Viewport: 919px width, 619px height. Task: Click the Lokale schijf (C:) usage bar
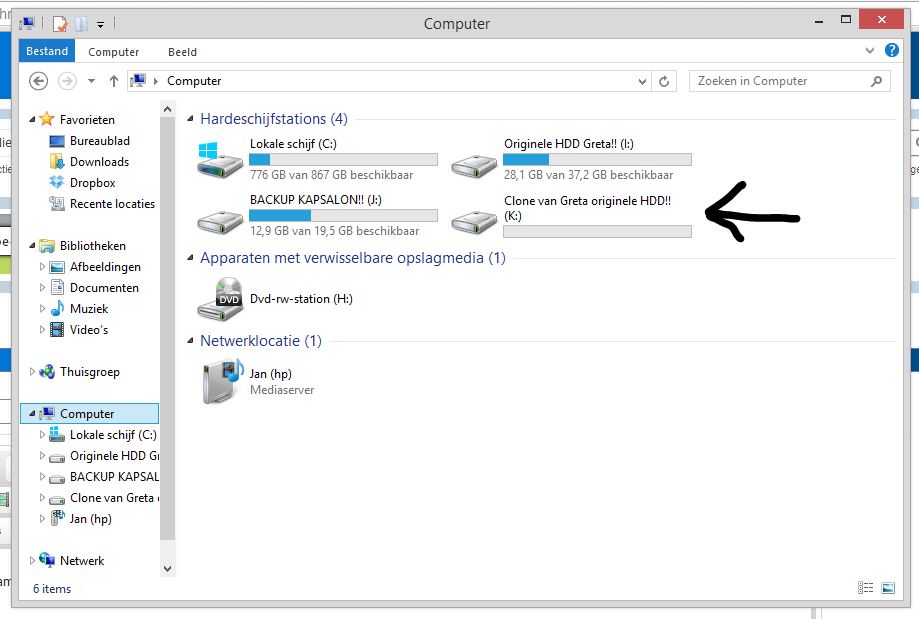click(343, 159)
